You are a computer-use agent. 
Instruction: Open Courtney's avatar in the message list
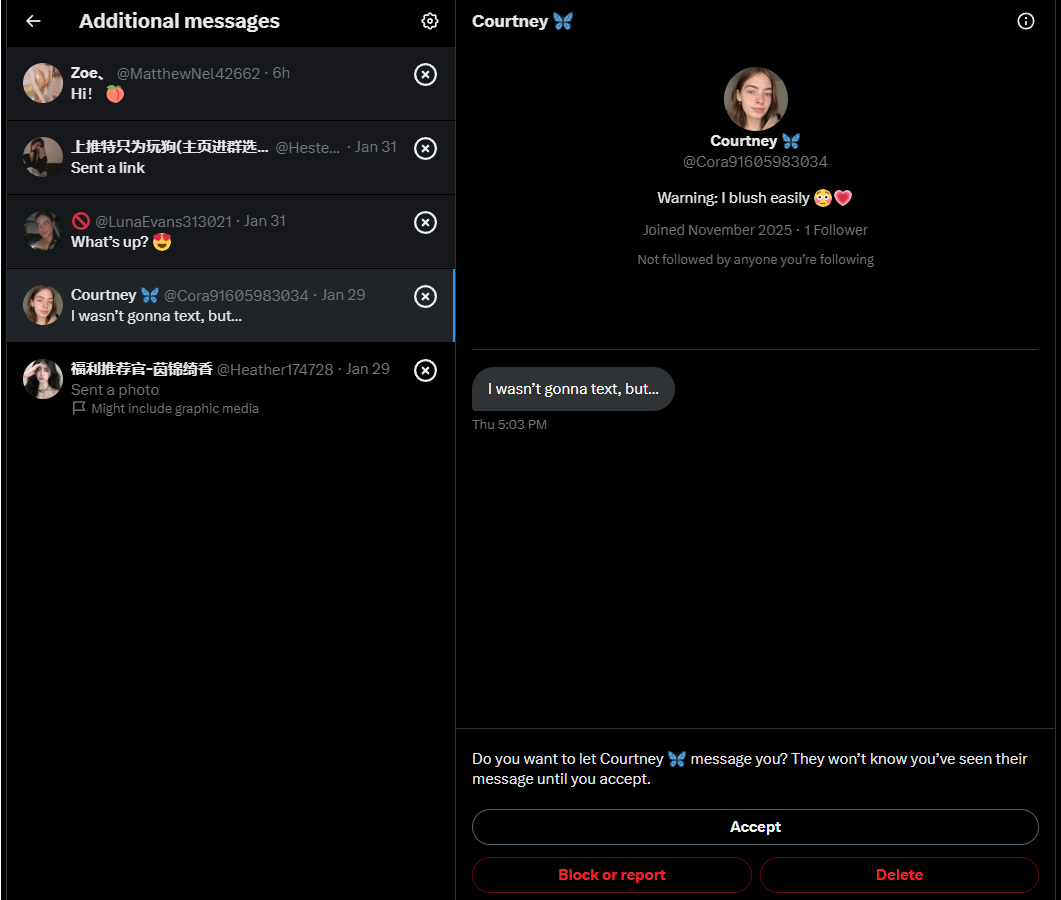tap(43, 305)
